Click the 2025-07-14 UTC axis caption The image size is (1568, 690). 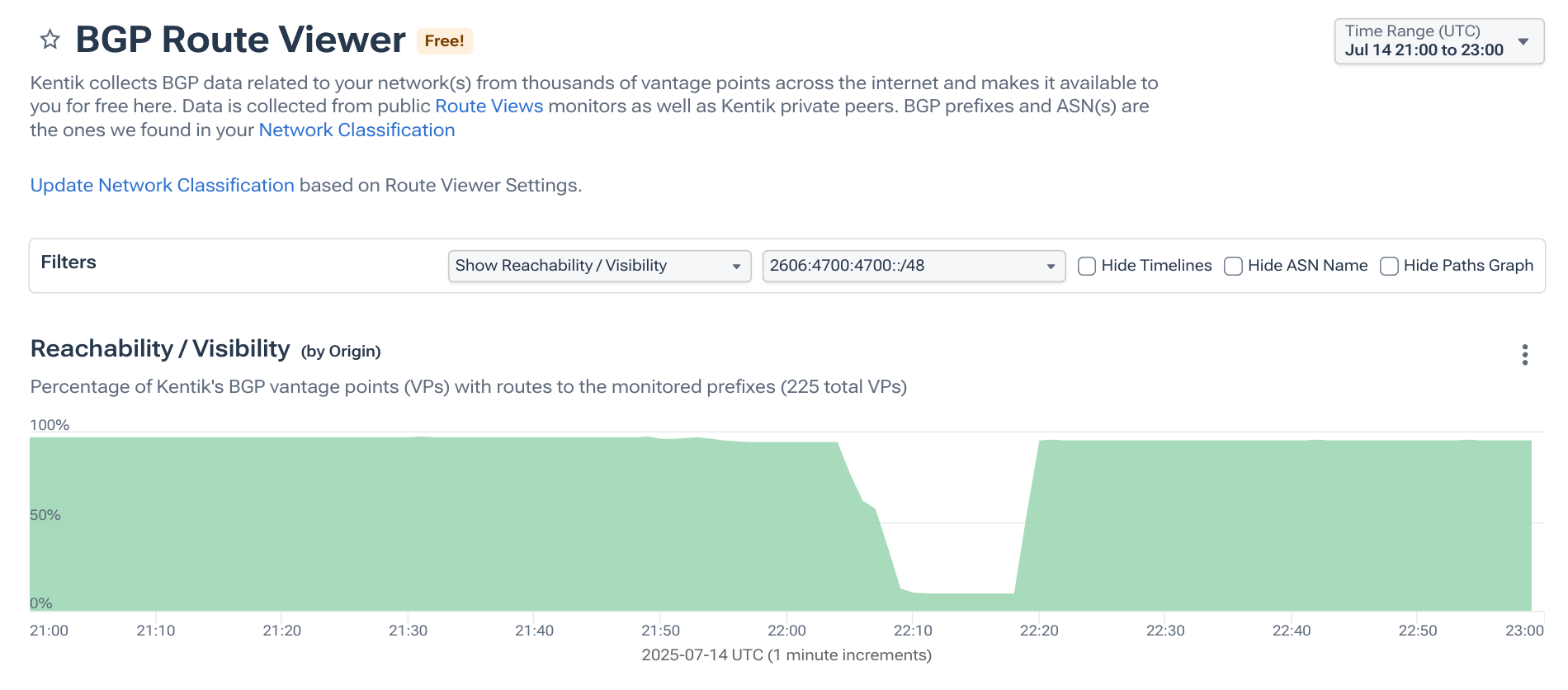click(786, 655)
